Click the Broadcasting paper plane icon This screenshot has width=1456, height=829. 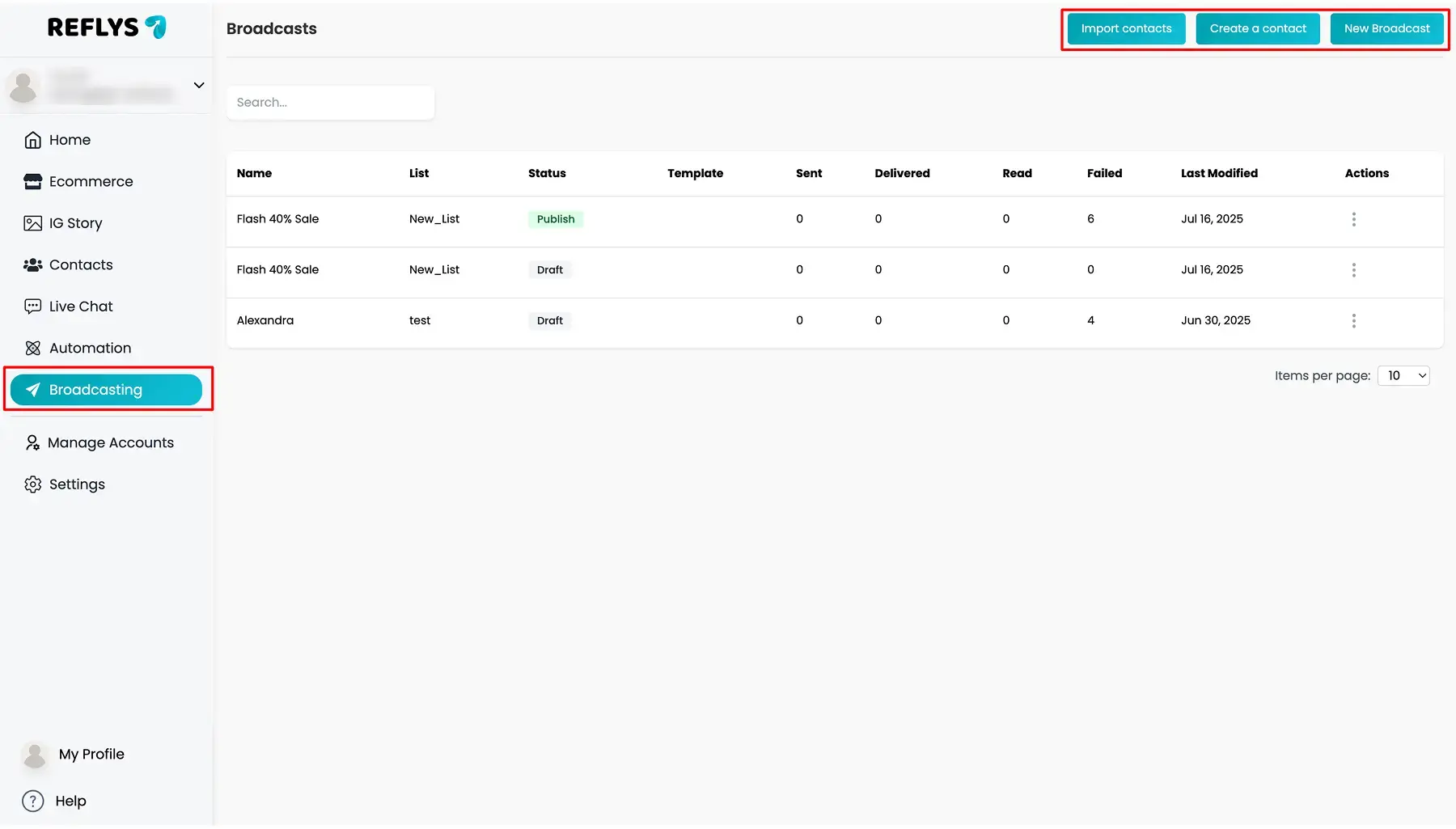[x=32, y=390]
